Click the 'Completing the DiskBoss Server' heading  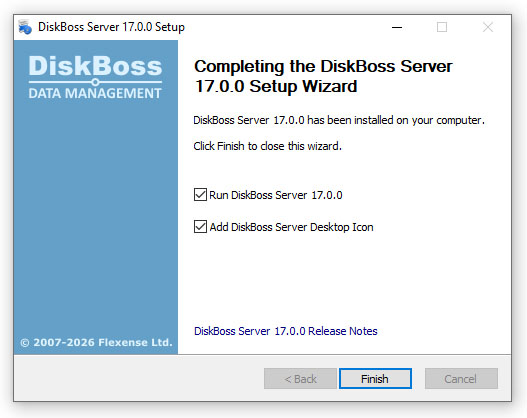[323, 76]
